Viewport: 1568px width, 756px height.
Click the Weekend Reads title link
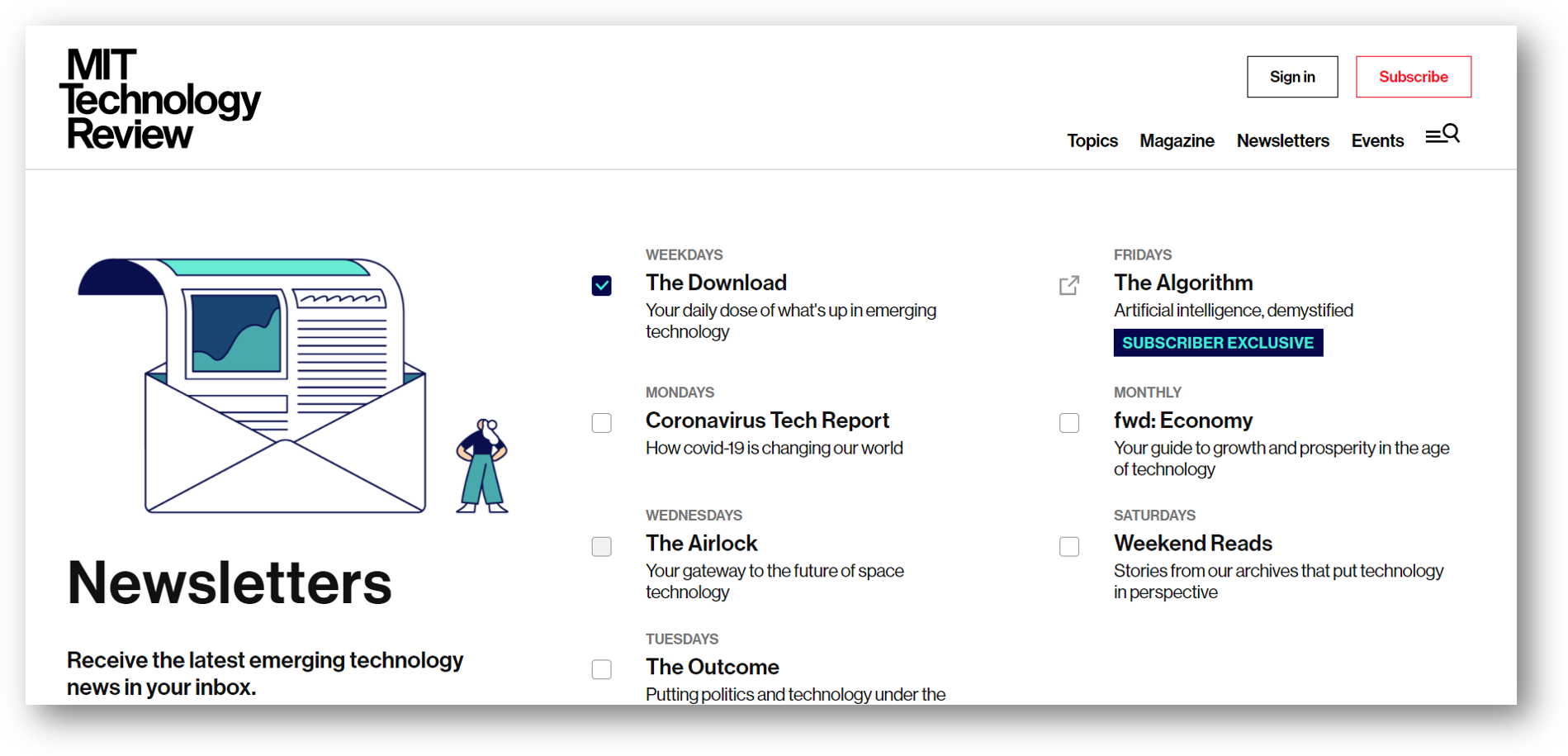click(1193, 543)
